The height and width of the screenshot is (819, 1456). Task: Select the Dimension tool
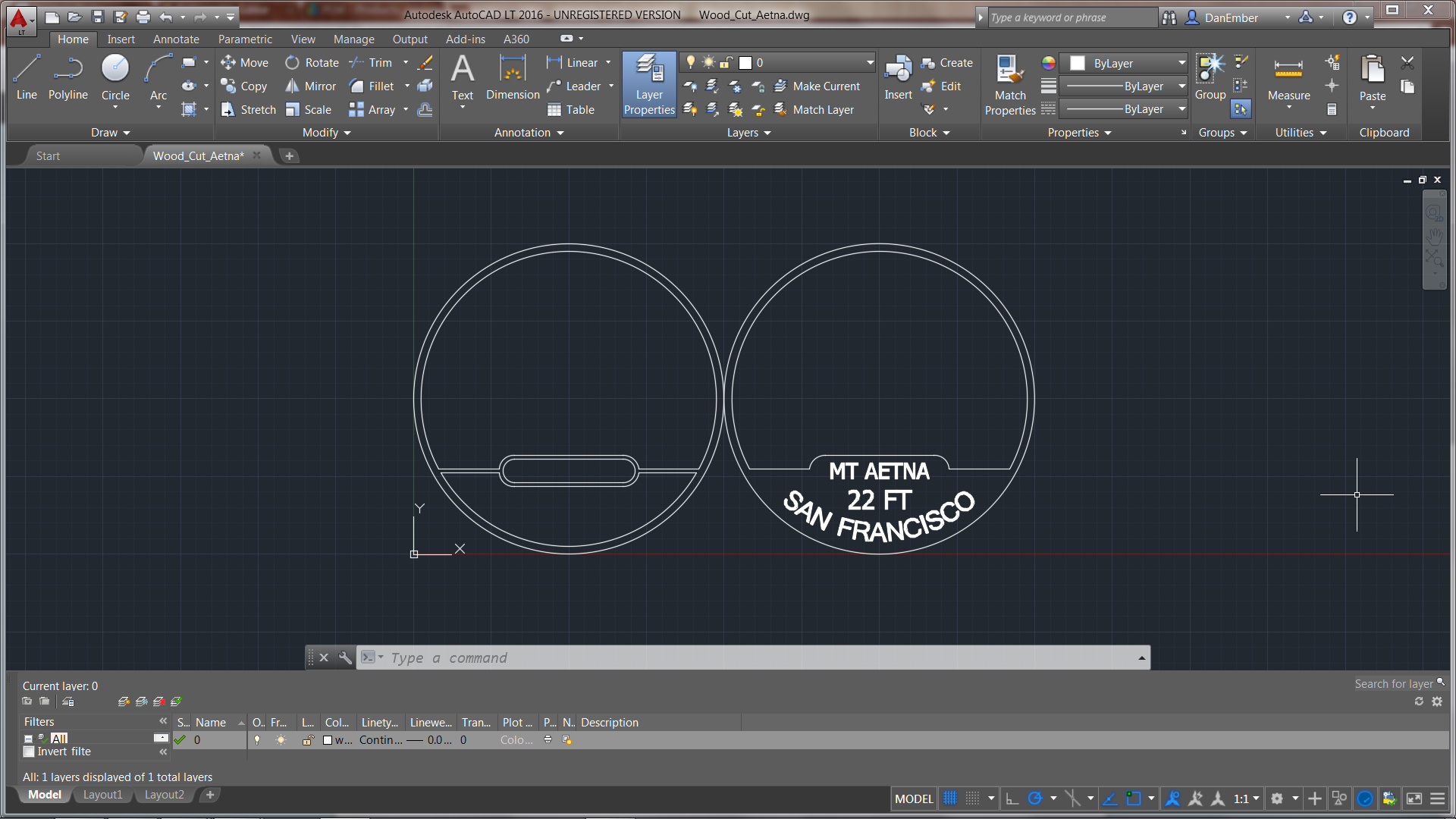coord(513,77)
